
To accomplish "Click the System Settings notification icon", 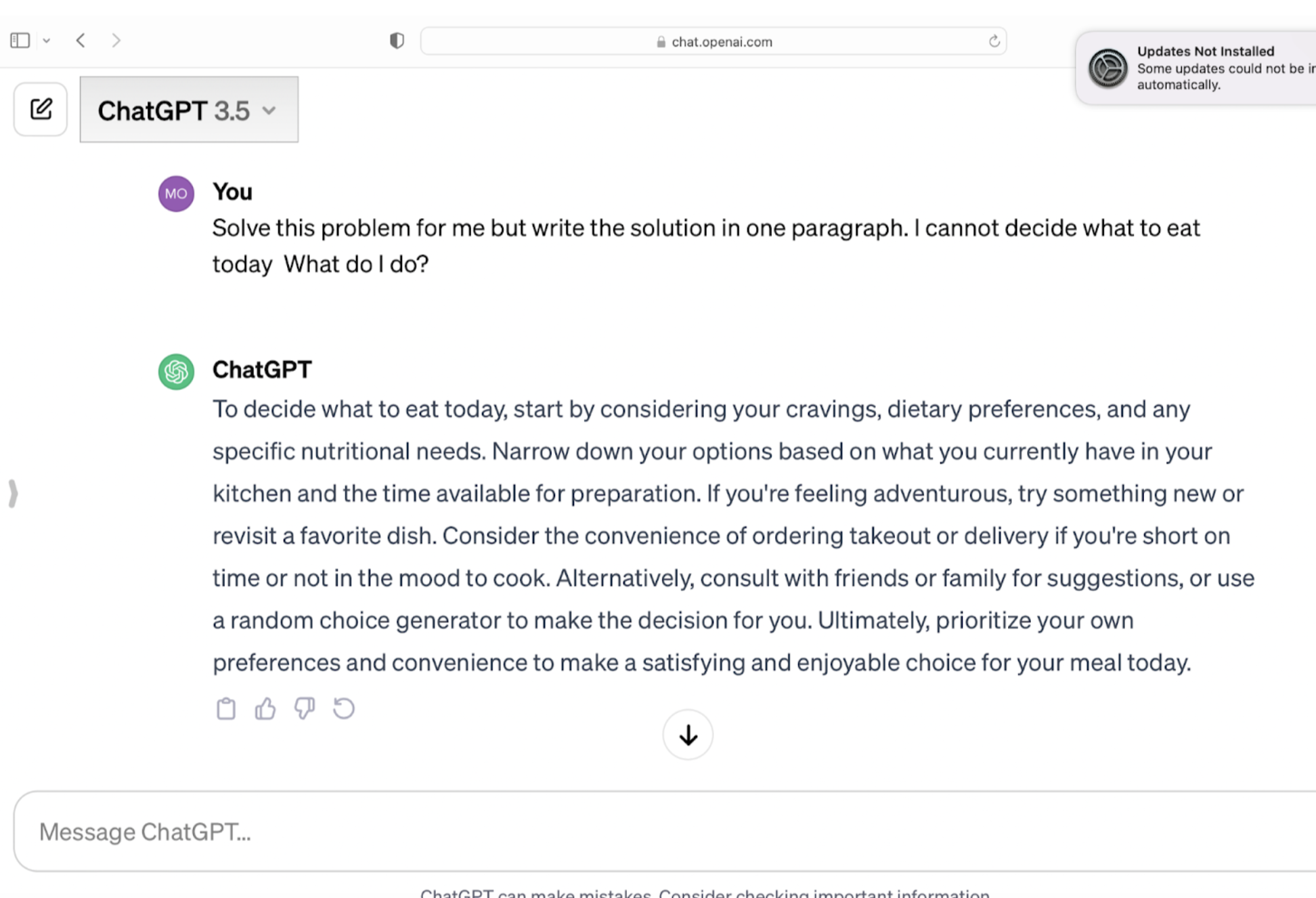I will pyautogui.click(x=1107, y=68).
